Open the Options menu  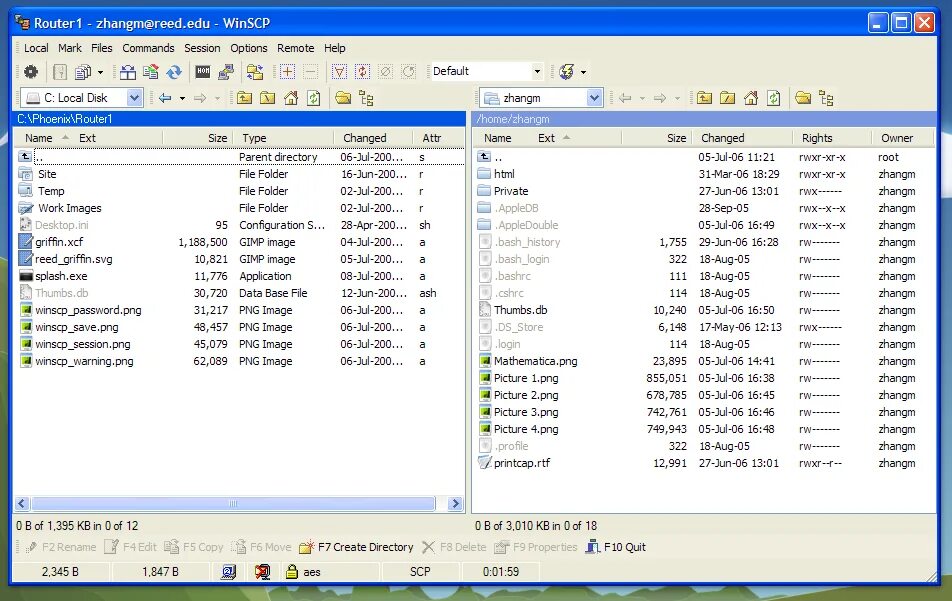pyautogui.click(x=248, y=48)
